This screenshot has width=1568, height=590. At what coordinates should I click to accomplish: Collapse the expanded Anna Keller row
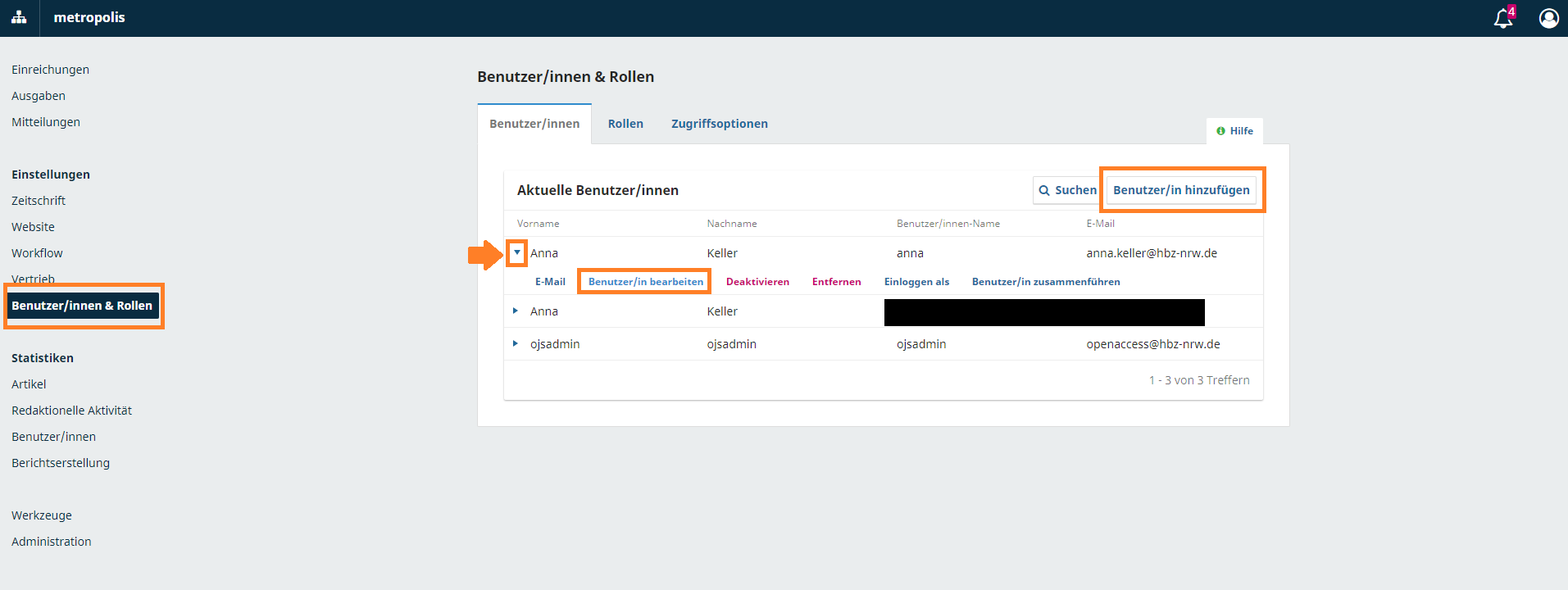click(x=516, y=252)
